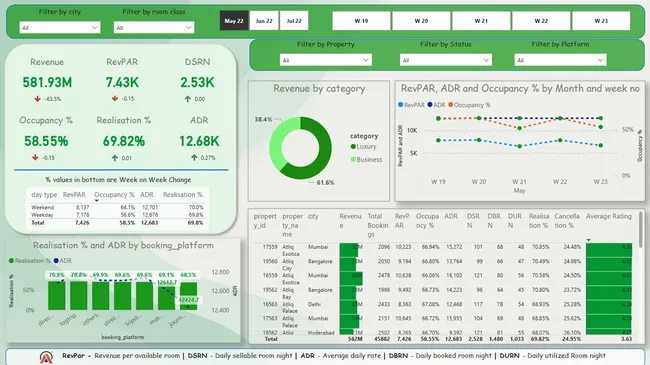Click the Luxury legend color dot
The height and width of the screenshot is (365, 650).
coord(353,146)
